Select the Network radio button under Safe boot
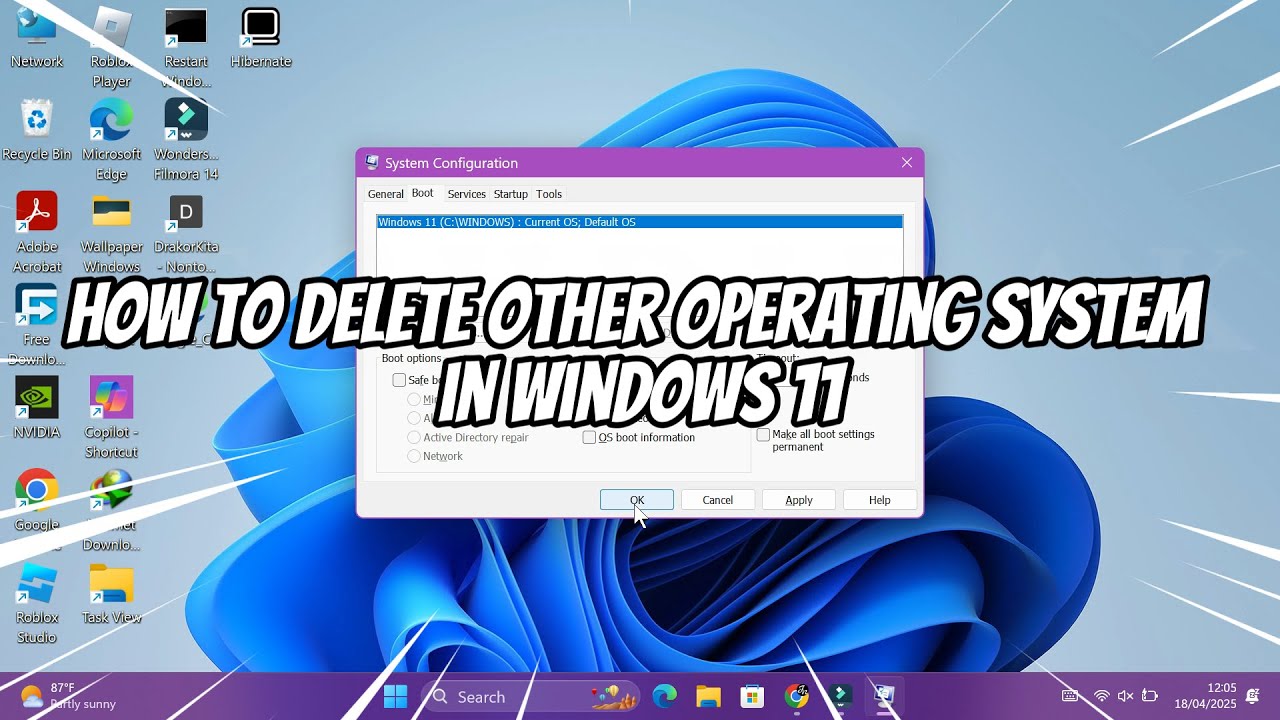Viewport: 1280px width, 720px height. [x=414, y=456]
